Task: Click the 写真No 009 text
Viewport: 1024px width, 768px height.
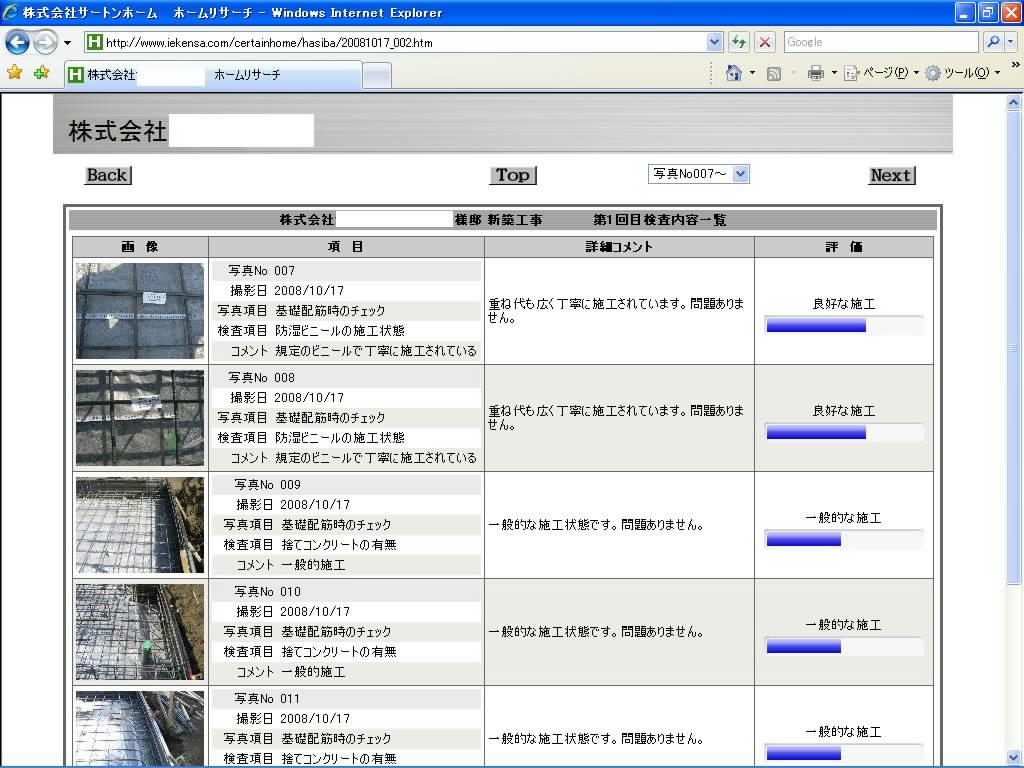Action: tap(267, 485)
